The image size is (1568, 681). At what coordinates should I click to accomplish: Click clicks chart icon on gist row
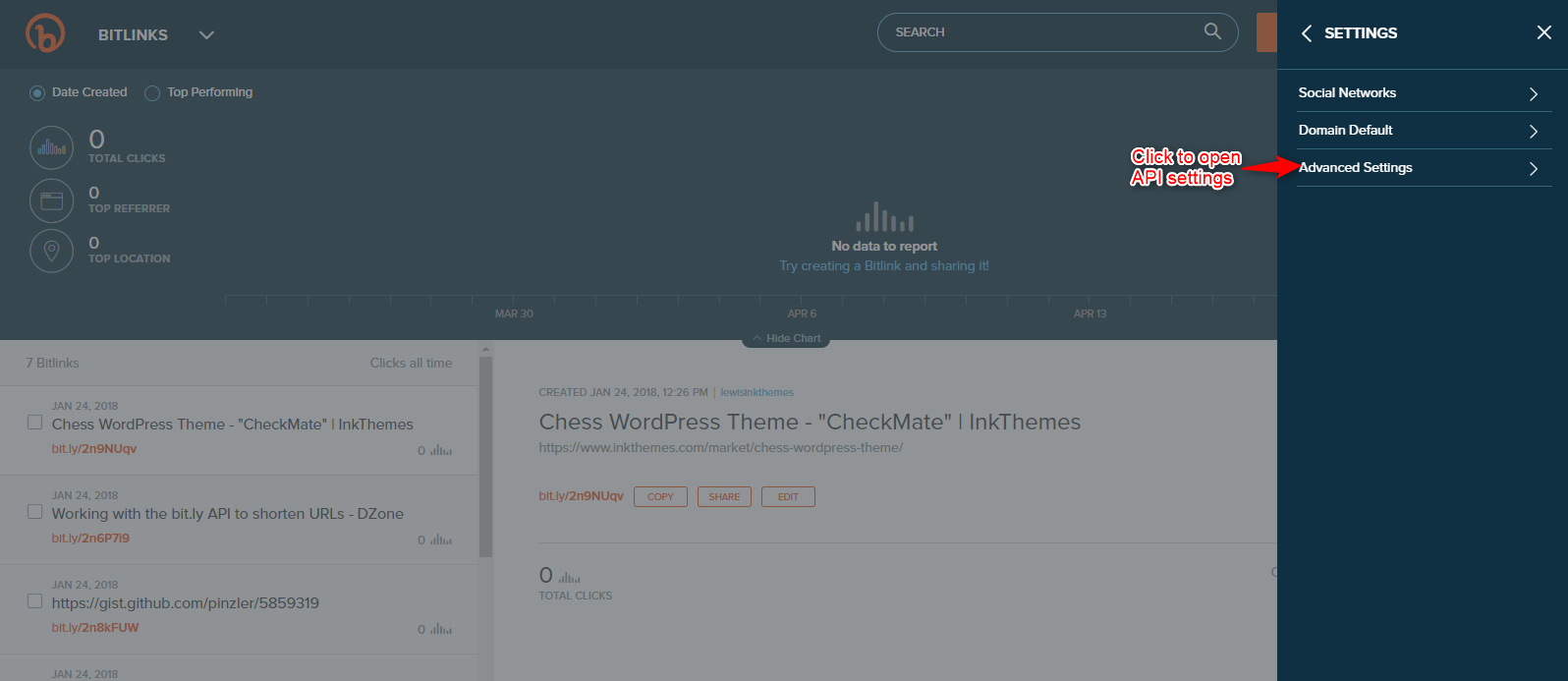click(x=441, y=630)
